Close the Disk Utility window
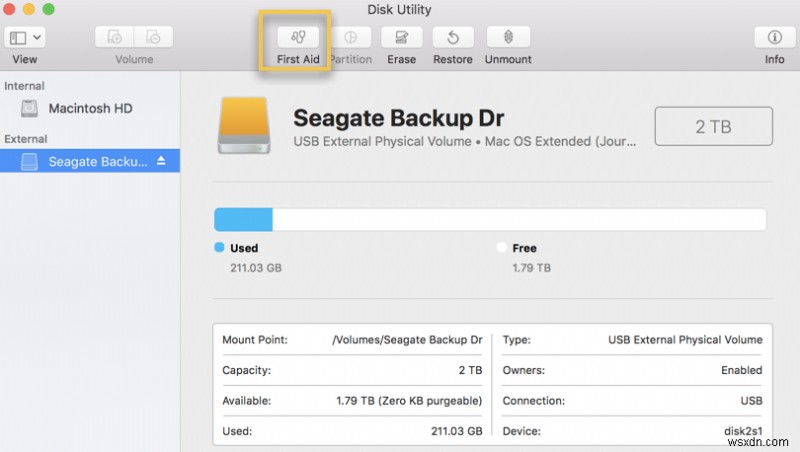 coord(9,9)
